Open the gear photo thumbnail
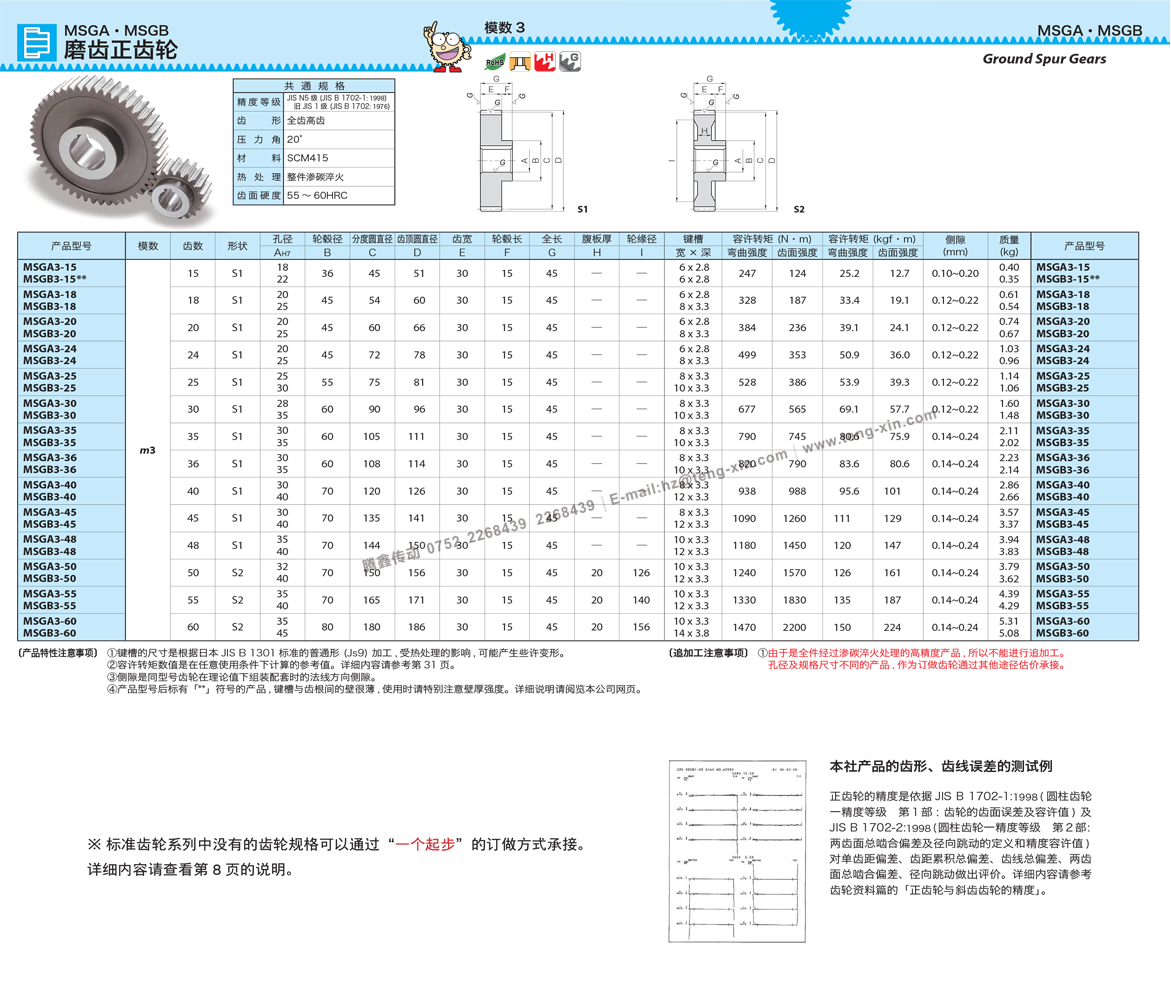Viewport: 1171px width, 1000px height. (x=115, y=150)
